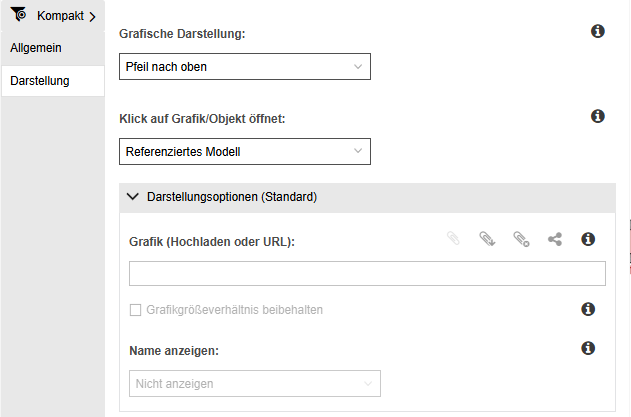Show info for Klick auf Grafik/Objekt öffnet

tap(598, 116)
